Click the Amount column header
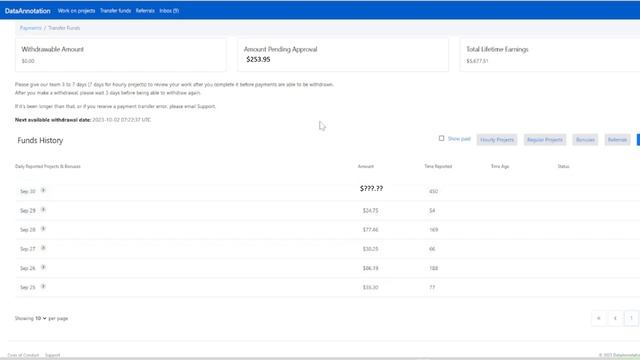Viewport: 640px width, 360px height. (x=366, y=166)
